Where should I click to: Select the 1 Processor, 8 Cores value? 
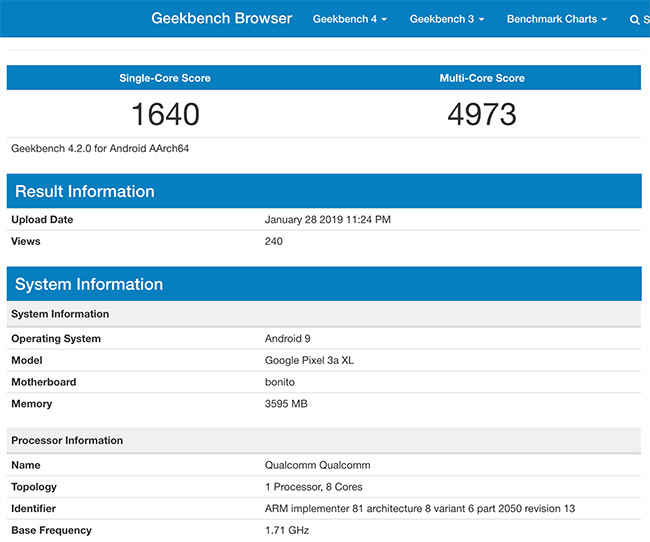[314, 487]
